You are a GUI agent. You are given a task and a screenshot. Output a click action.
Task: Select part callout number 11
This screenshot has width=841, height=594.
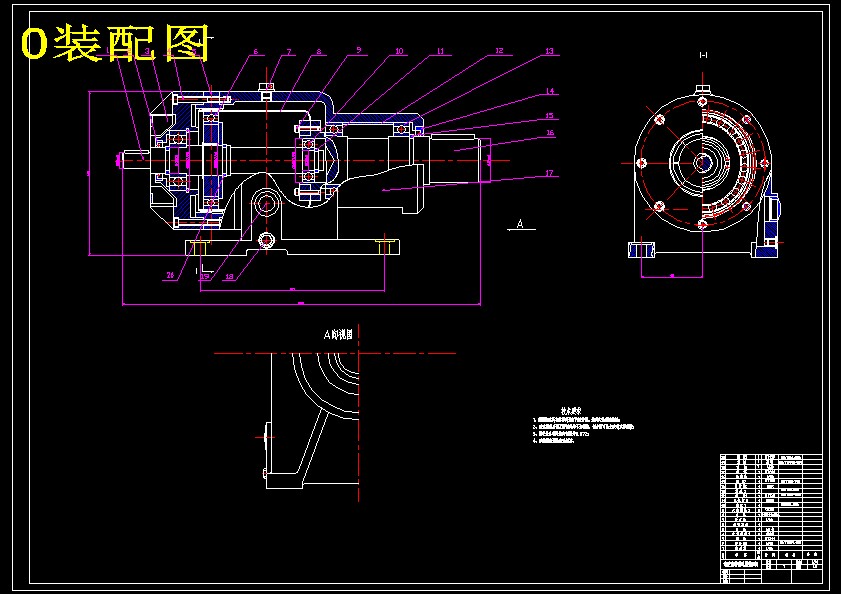tap(440, 52)
